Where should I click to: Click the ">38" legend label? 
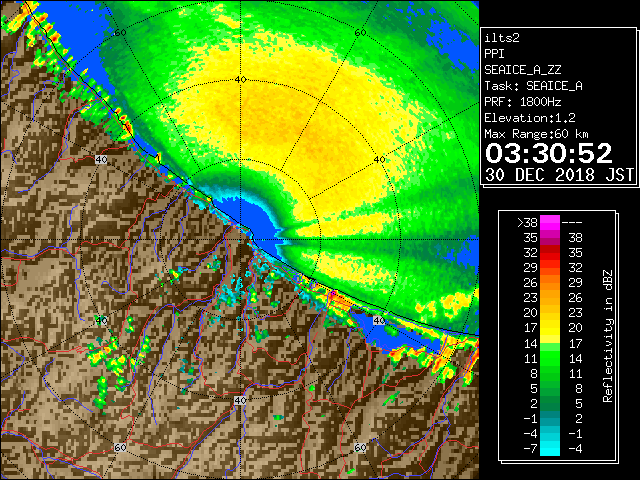pos(527,223)
